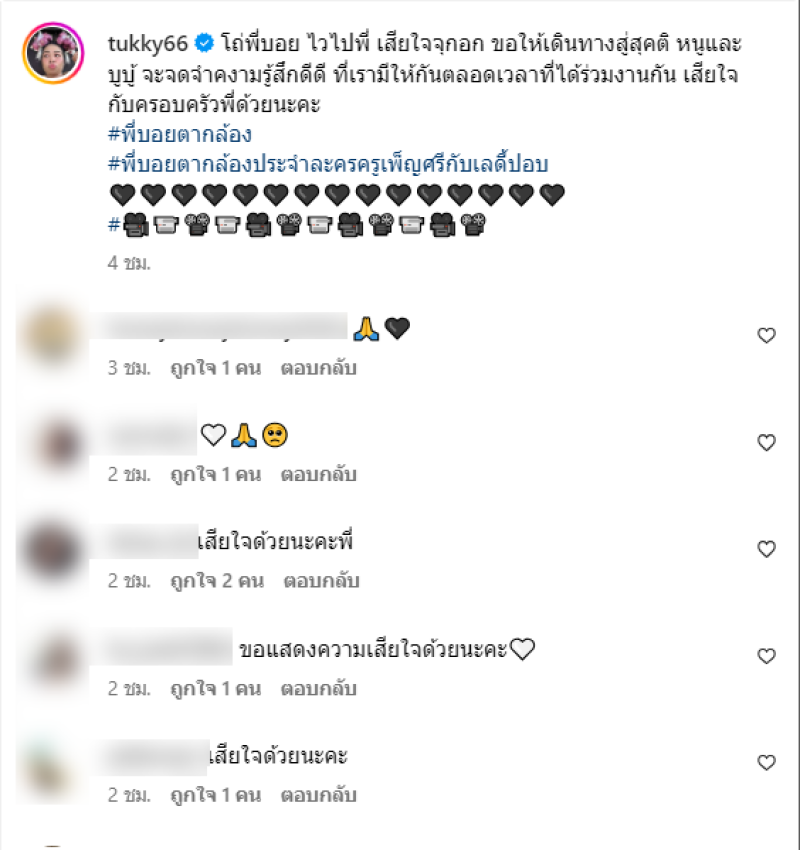Open the first commenter's blurred avatar

coord(53,336)
